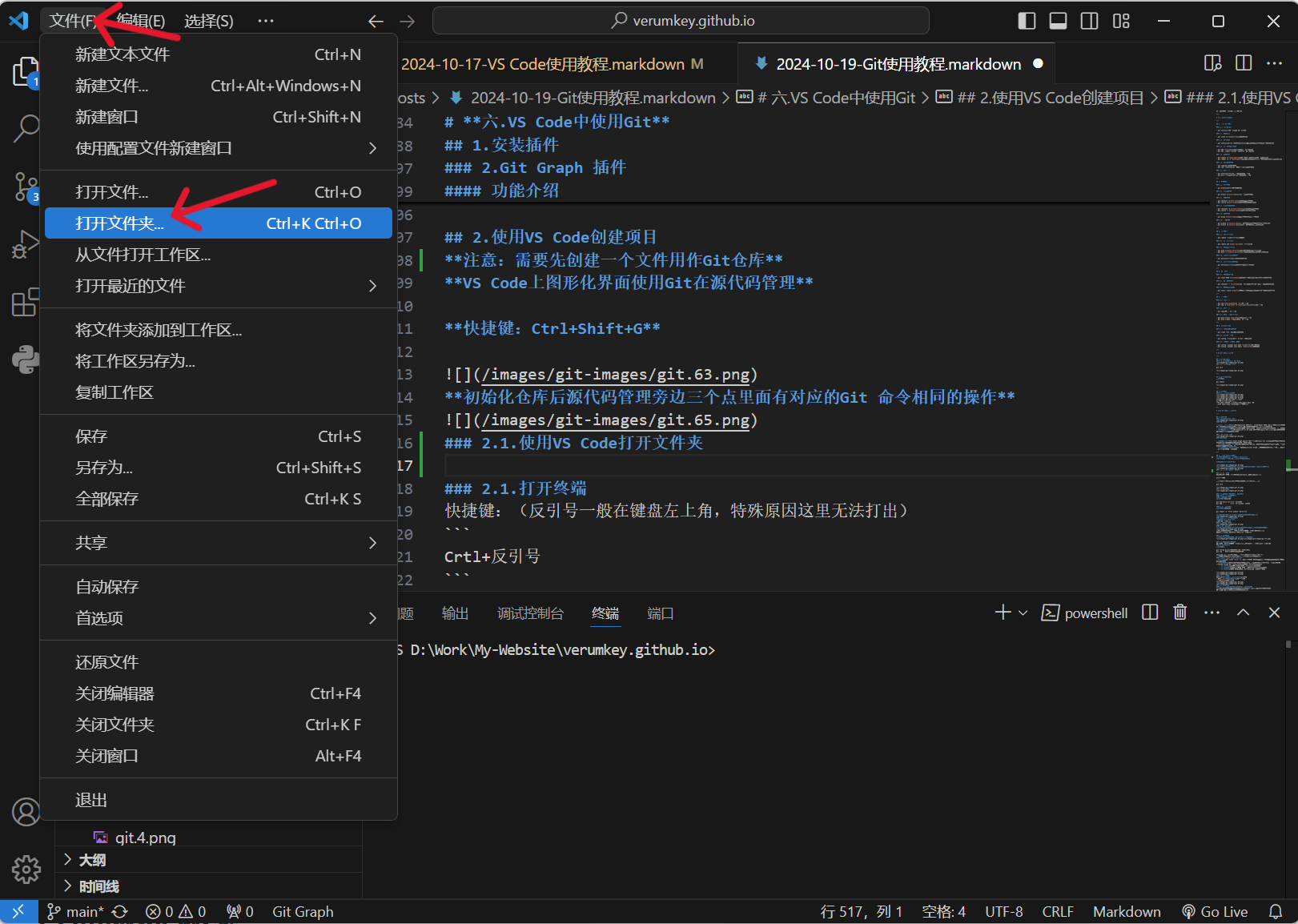1298x924 pixels.
Task: Select 新建文本文件 menu item
Action: 219,54
